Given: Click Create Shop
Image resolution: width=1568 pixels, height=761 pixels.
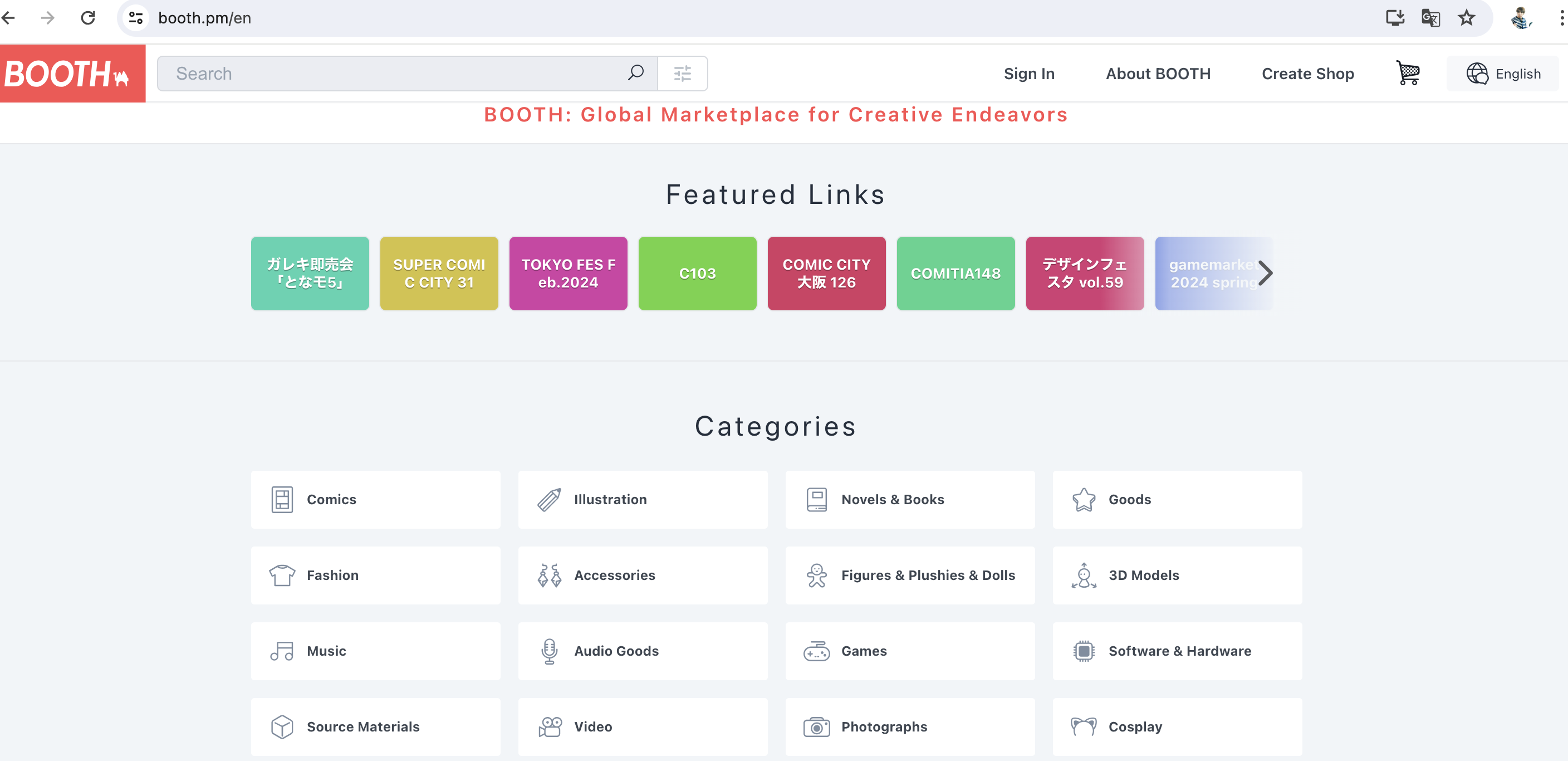Looking at the screenshot, I should 1307,73.
